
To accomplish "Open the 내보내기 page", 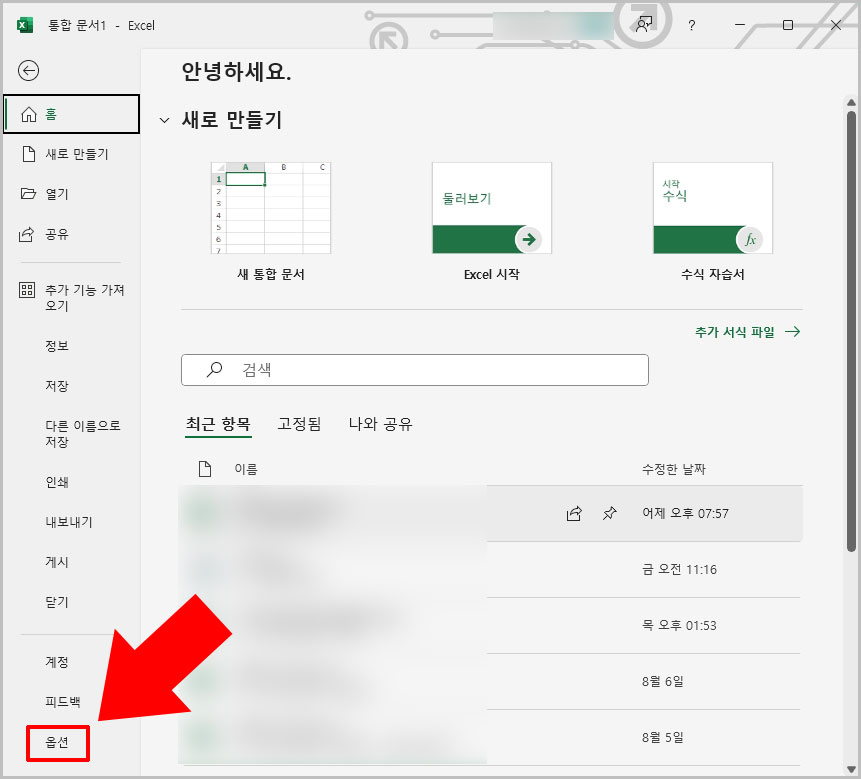I will pyautogui.click(x=69, y=522).
